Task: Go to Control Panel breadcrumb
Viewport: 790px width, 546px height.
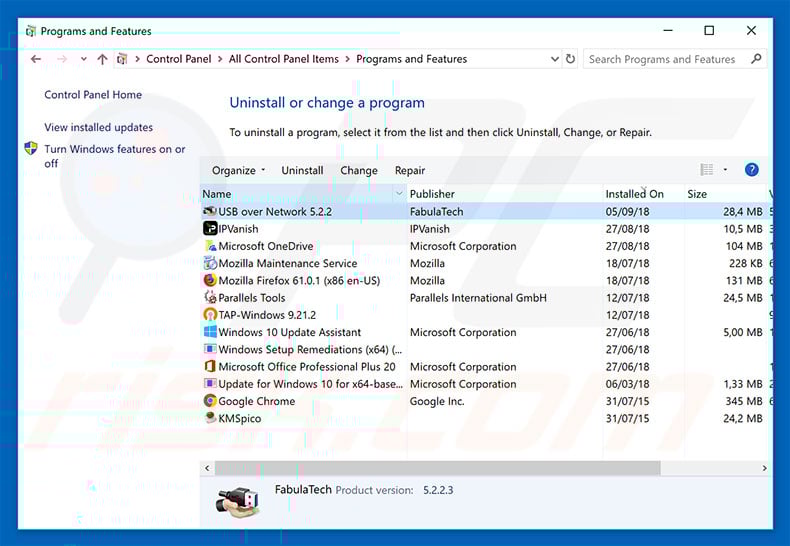Action: pyautogui.click(x=178, y=59)
